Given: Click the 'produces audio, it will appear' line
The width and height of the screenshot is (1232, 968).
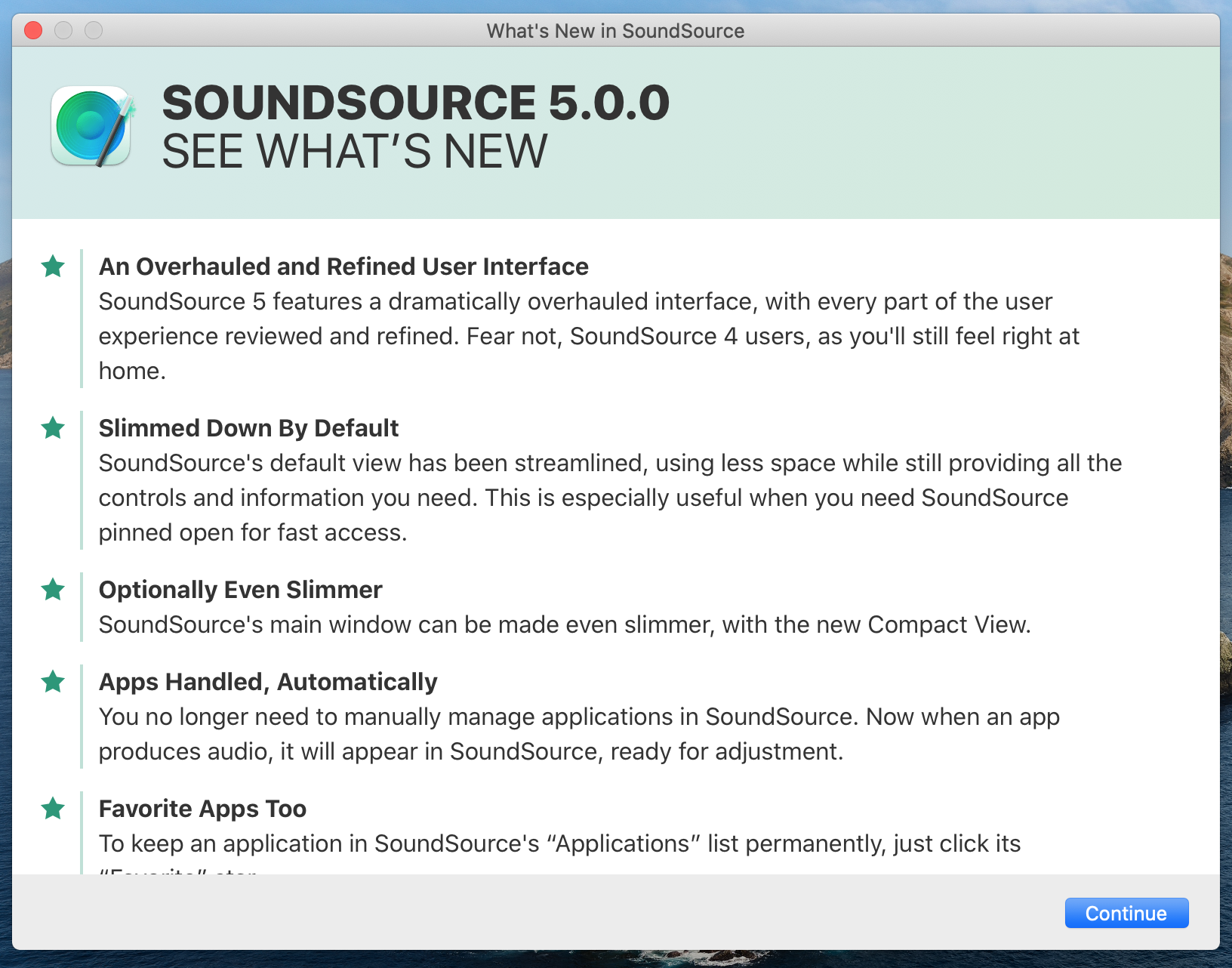Looking at the screenshot, I should tap(471, 751).
